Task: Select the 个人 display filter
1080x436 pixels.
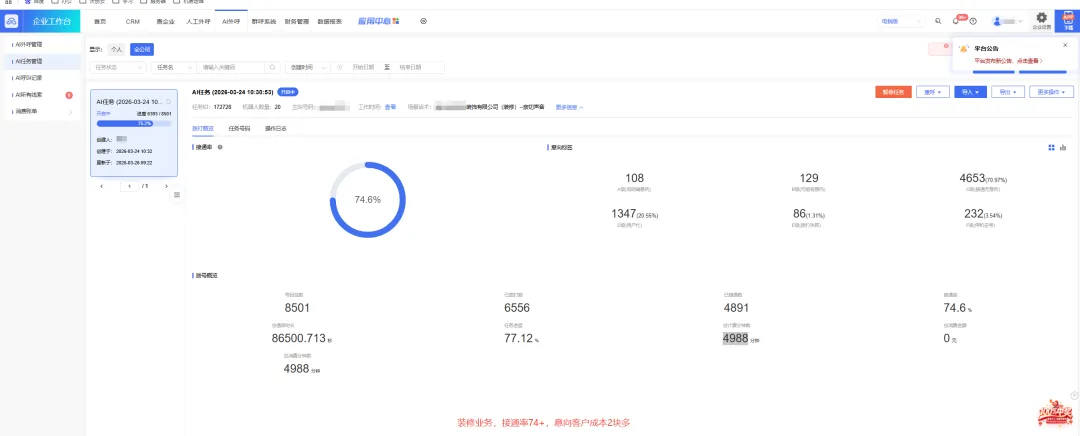Action: tap(116, 50)
